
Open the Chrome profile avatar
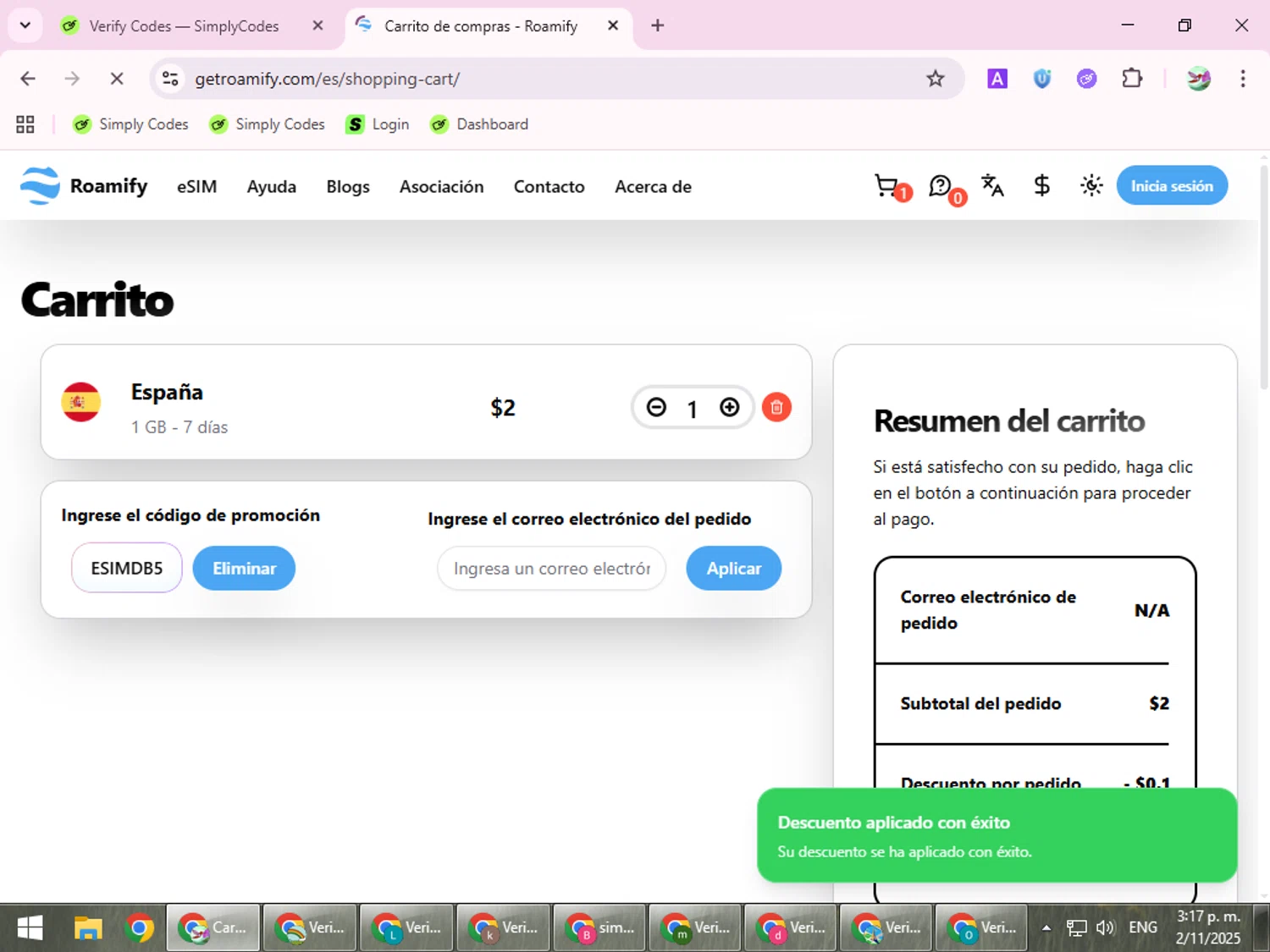pyautogui.click(x=1199, y=79)
